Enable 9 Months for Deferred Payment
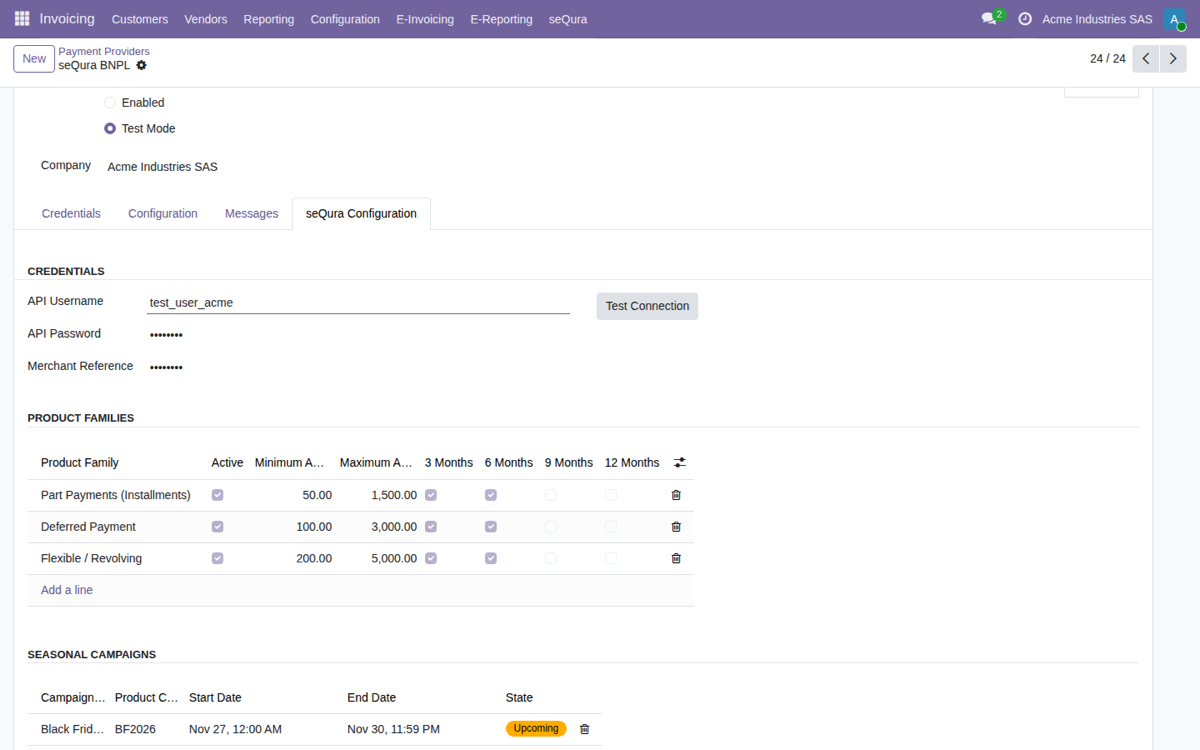Image resolution: width=1200 pixels, height=750 pixels. [x=551, y=527]
